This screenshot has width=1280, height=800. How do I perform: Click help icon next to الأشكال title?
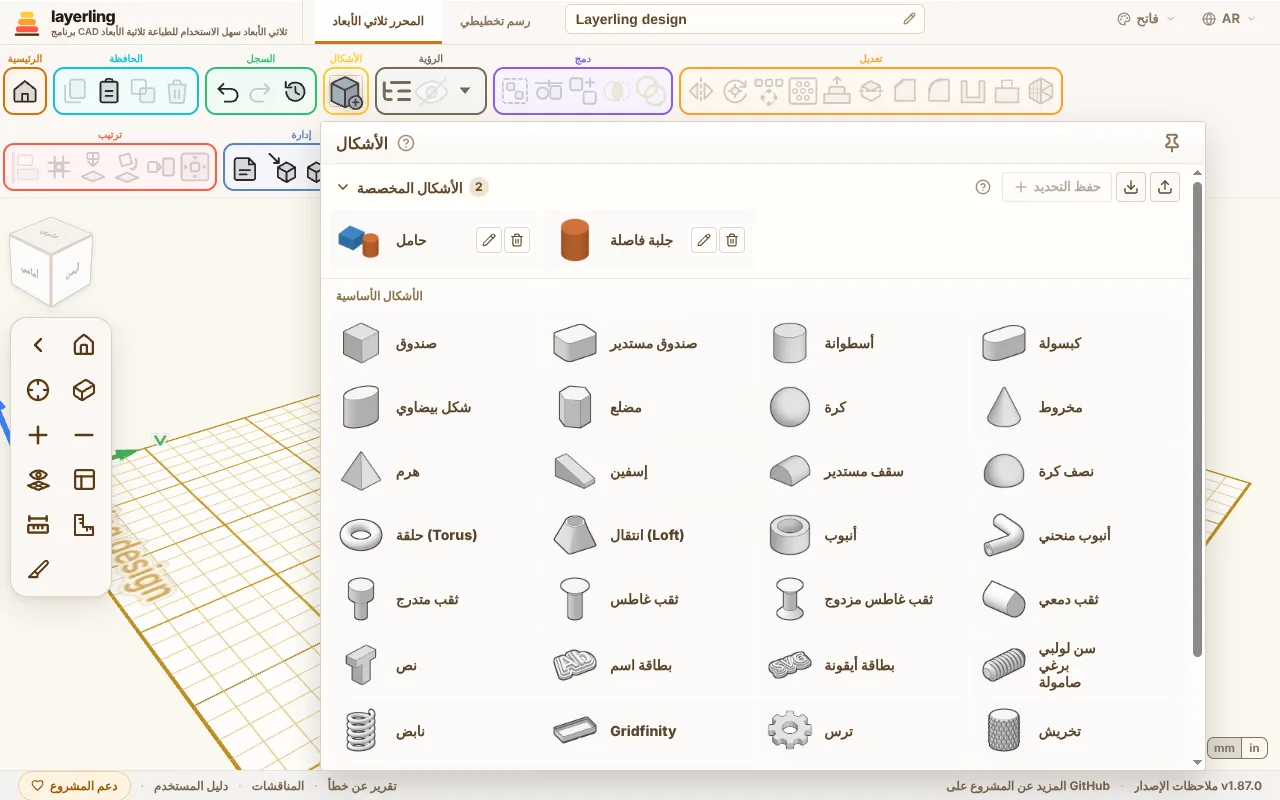(406, 143)
